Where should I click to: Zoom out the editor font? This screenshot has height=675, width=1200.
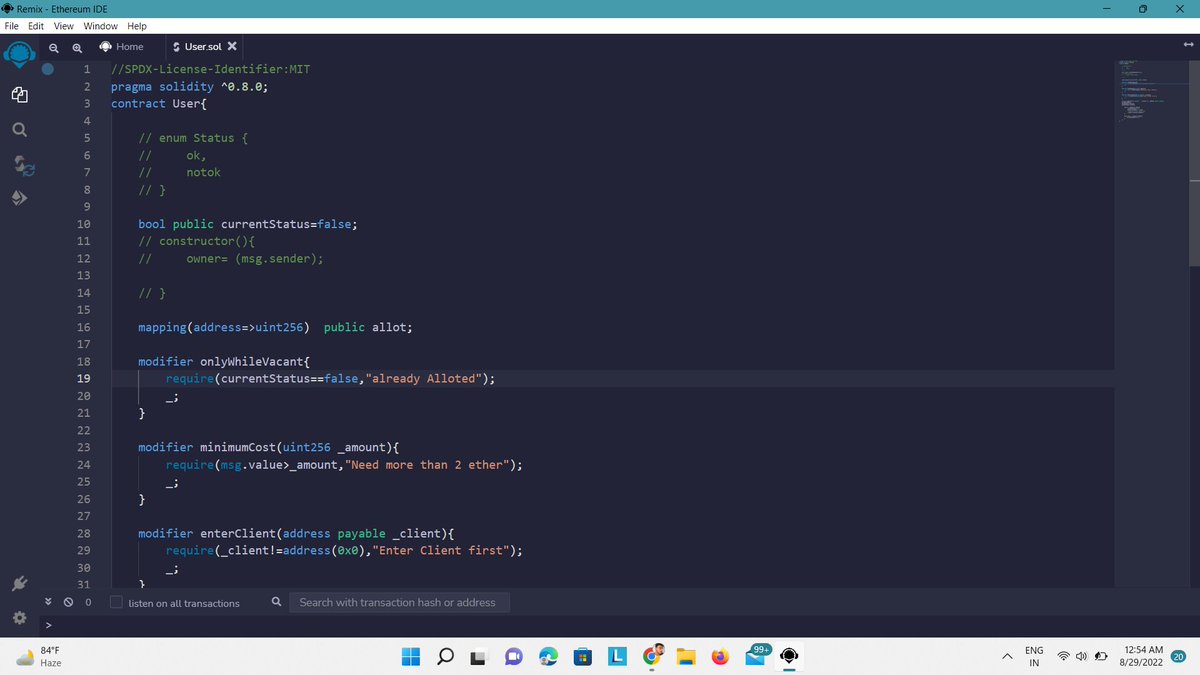coord(53,47)
